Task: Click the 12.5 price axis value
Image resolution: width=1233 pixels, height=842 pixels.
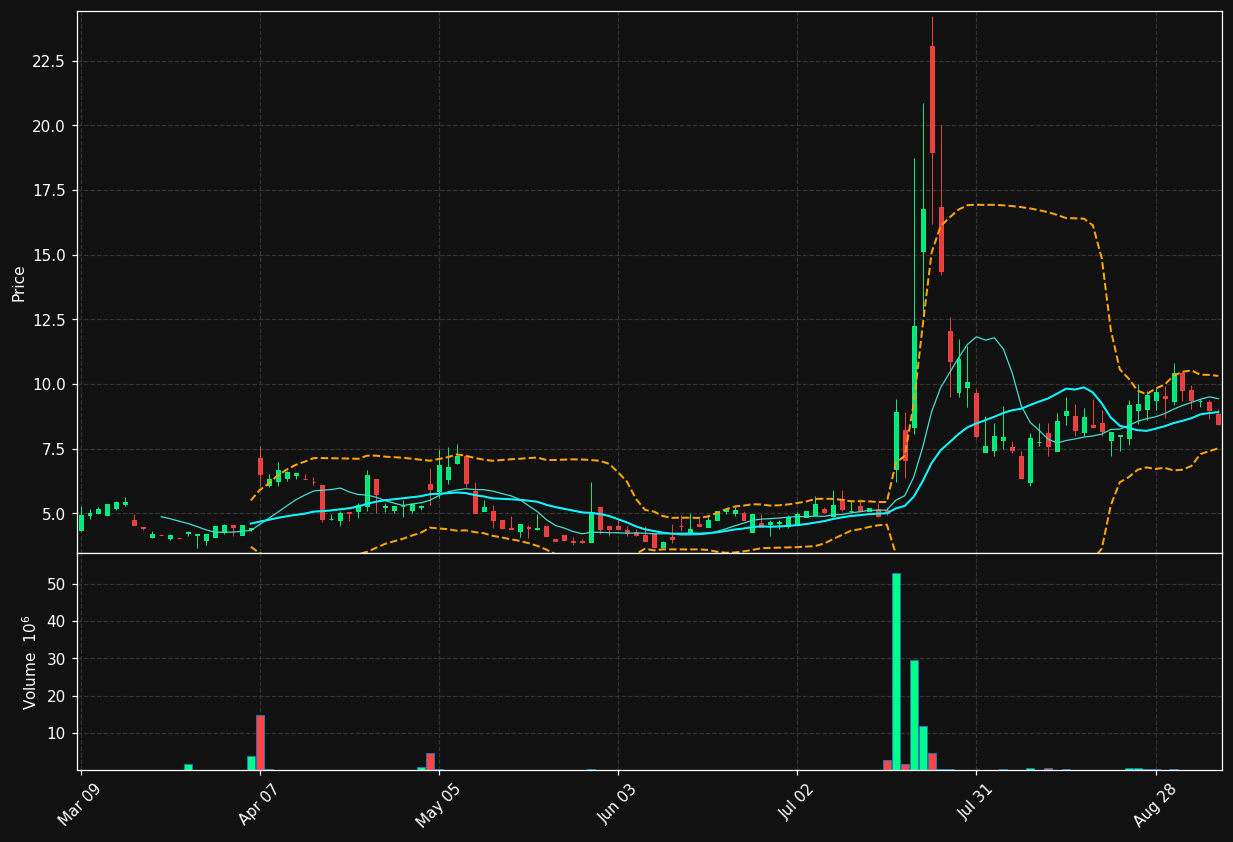Action: 48,320
